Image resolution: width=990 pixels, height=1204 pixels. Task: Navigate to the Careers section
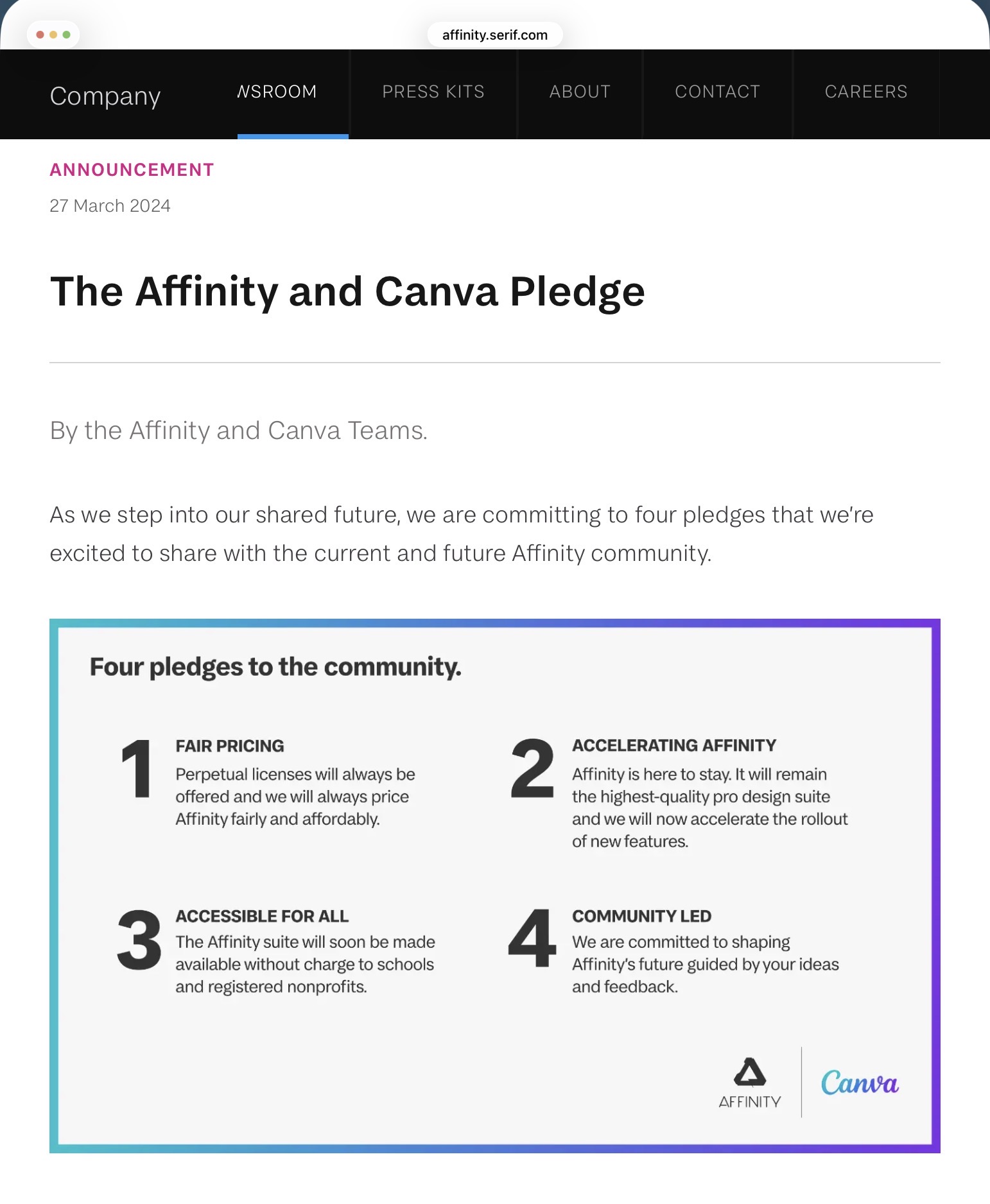pos(865,92)
